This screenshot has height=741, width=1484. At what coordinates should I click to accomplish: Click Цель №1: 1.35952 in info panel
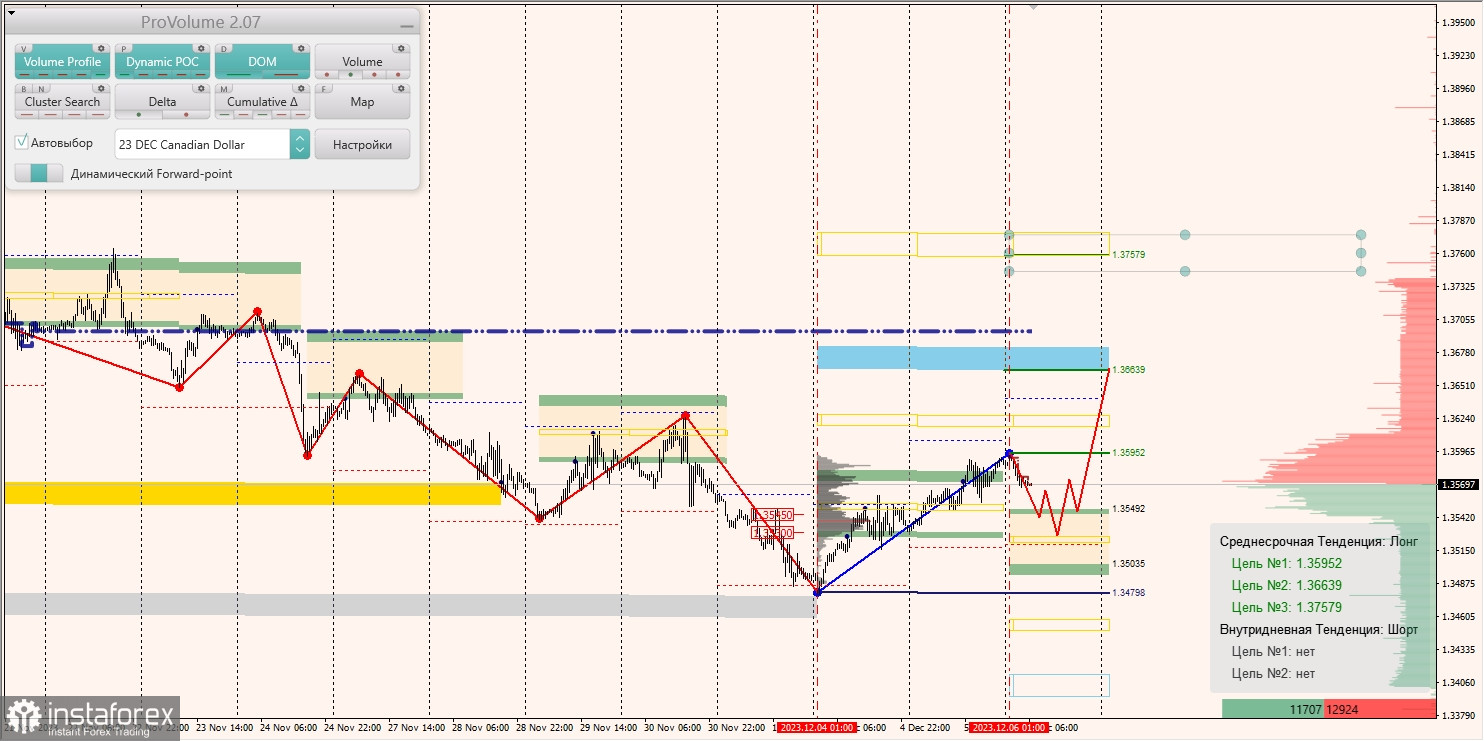tap(1287, 563)
